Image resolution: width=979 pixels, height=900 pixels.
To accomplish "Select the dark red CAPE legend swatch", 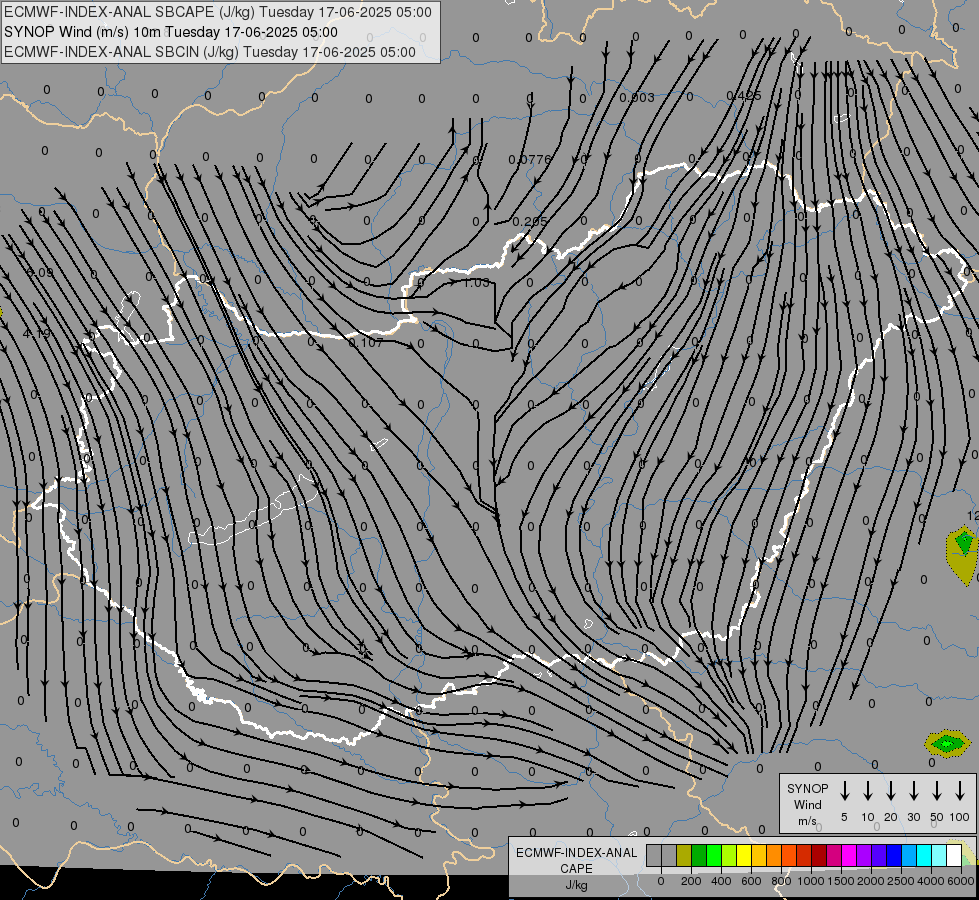I will pyautogui.click(x=820, y=855).
